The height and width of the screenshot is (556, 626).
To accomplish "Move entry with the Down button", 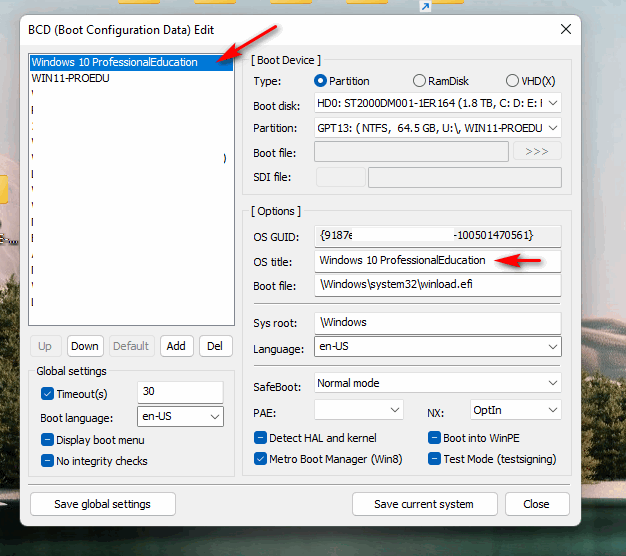I will click(x=85, y=346).
